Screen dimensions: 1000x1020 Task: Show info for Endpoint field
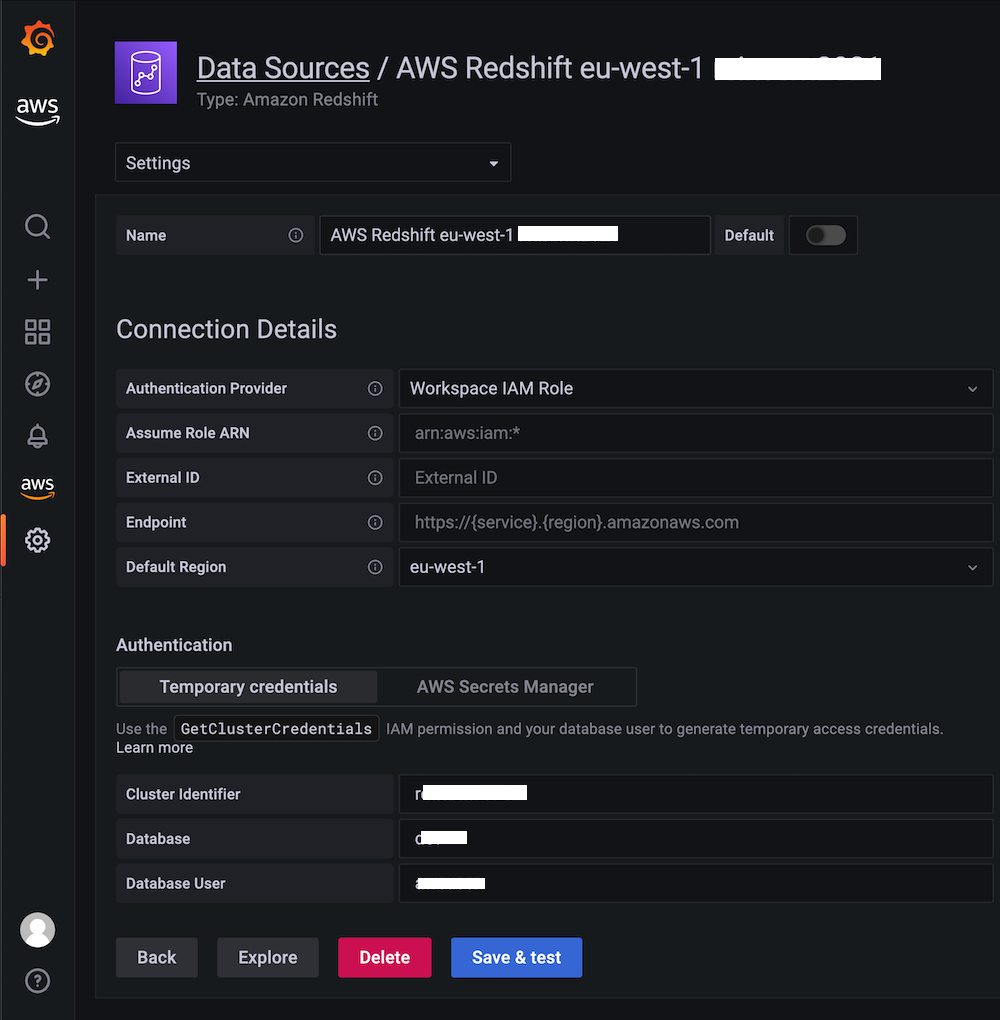[375, 522]
